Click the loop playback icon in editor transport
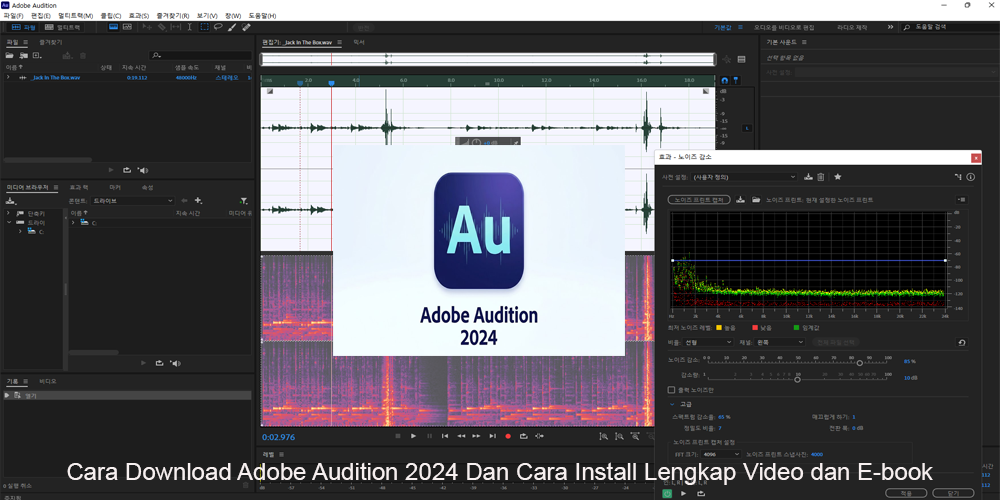 pyautogui.click(x=524, y=436)
